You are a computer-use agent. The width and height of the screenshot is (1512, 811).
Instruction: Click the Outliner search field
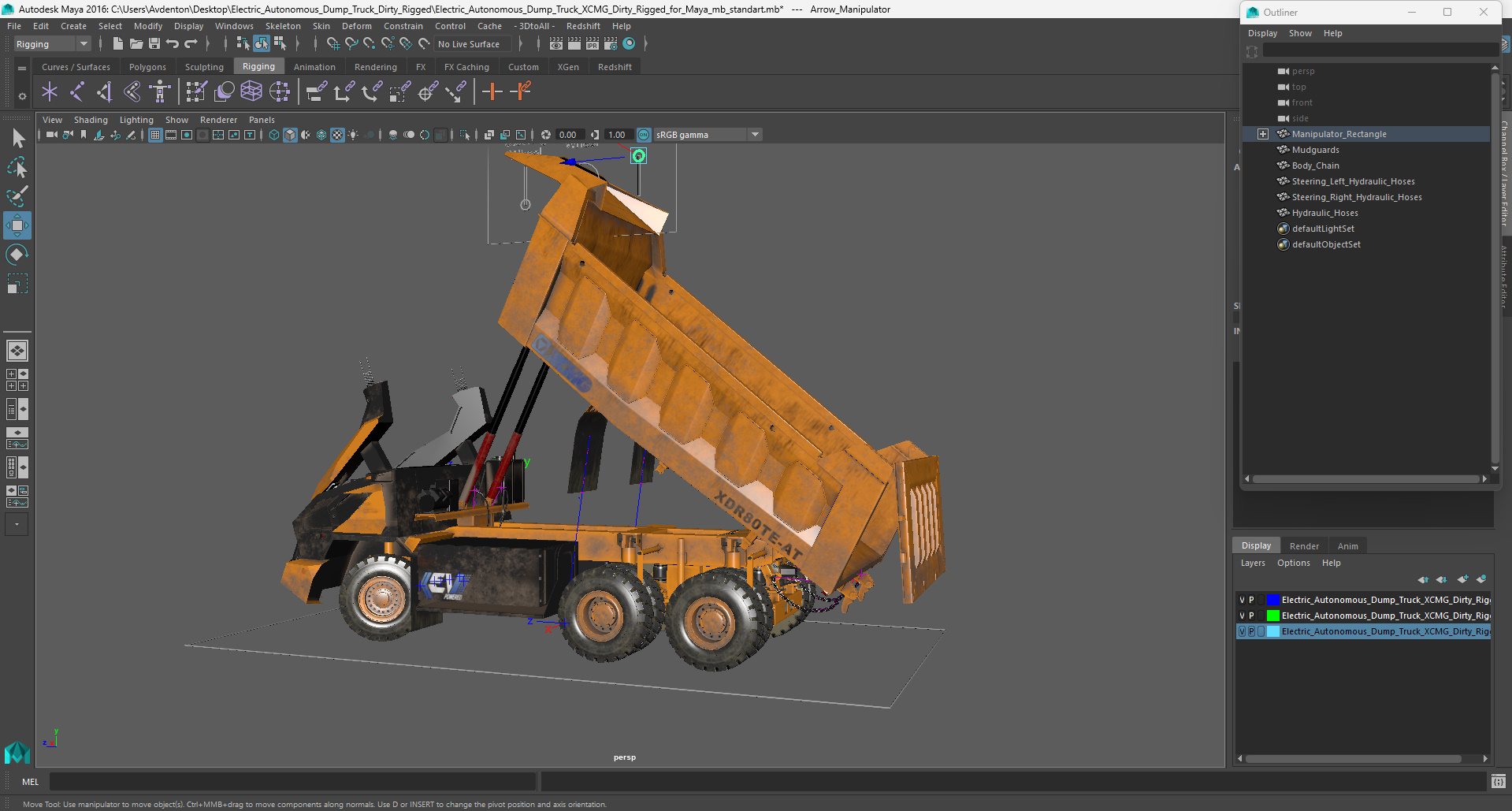tap(1380, 50)
